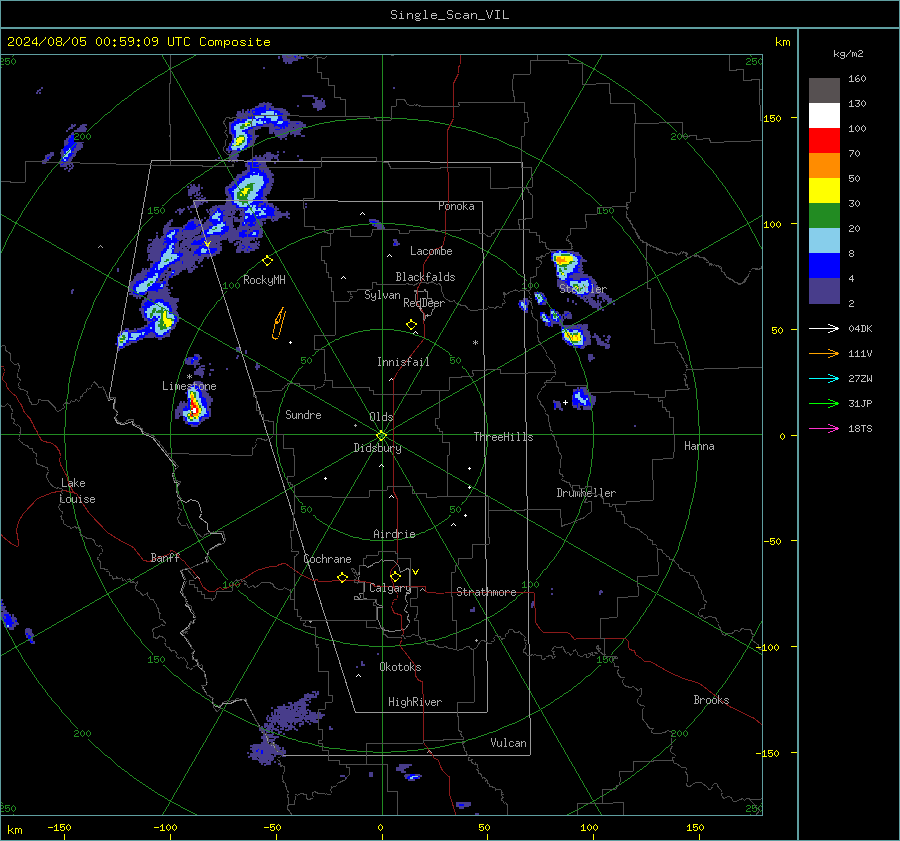Click the Drumheller city label
The width and height of the screenshot is (900, 841).
pos(586,493)
